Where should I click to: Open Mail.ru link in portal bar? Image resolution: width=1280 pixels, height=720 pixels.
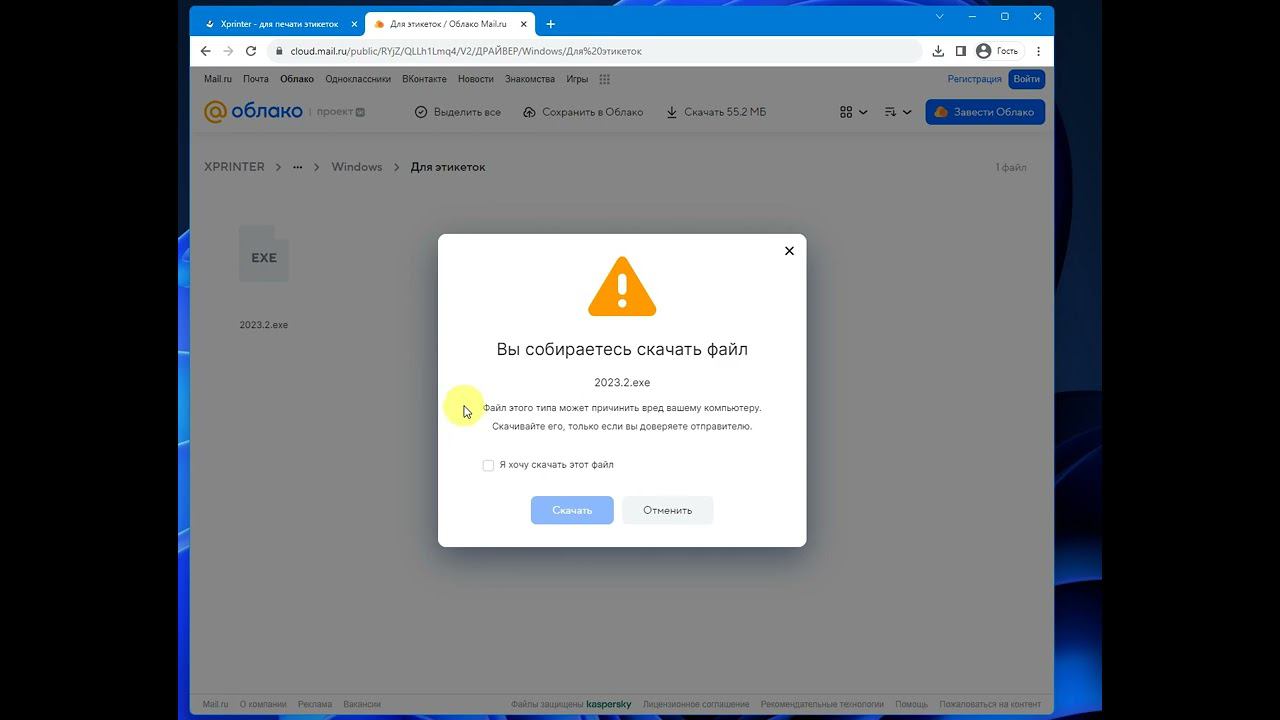click(218, 79)
